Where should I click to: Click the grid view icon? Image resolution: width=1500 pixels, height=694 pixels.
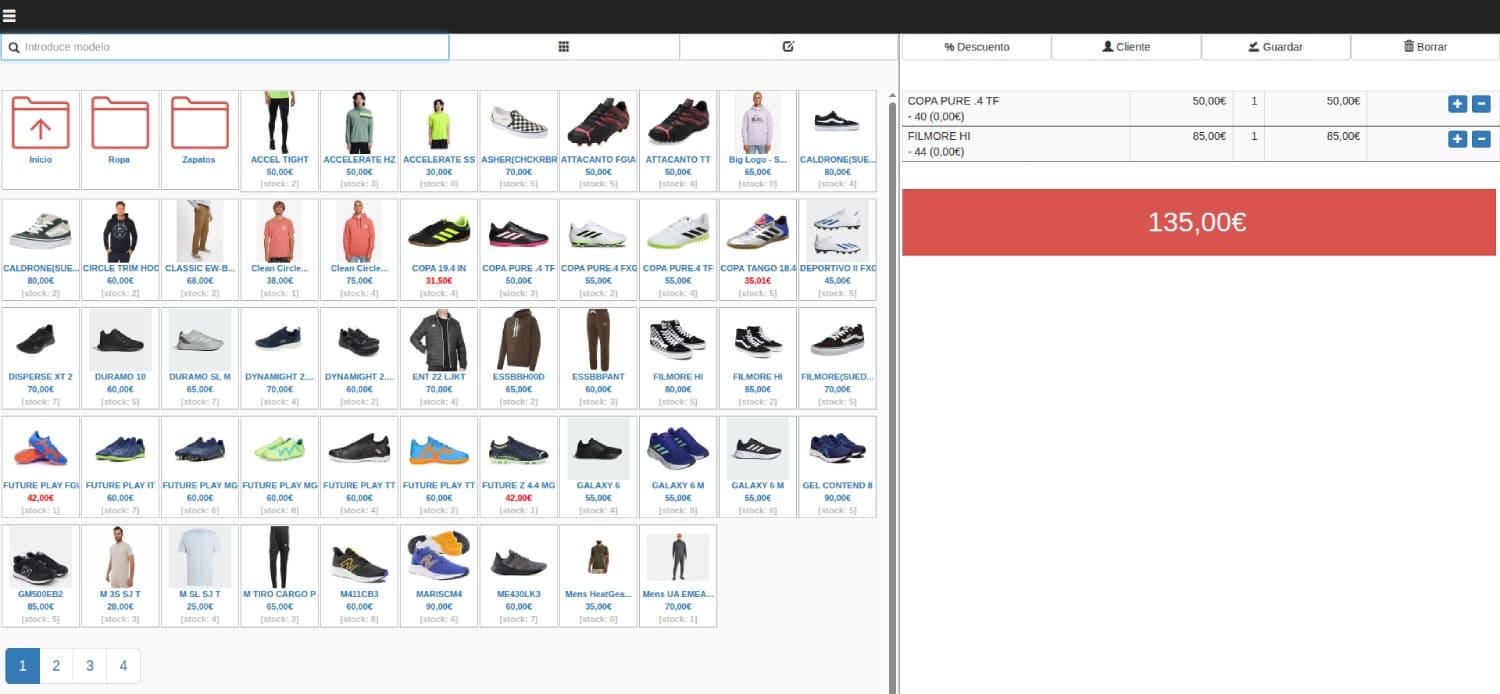click(564, 47)
